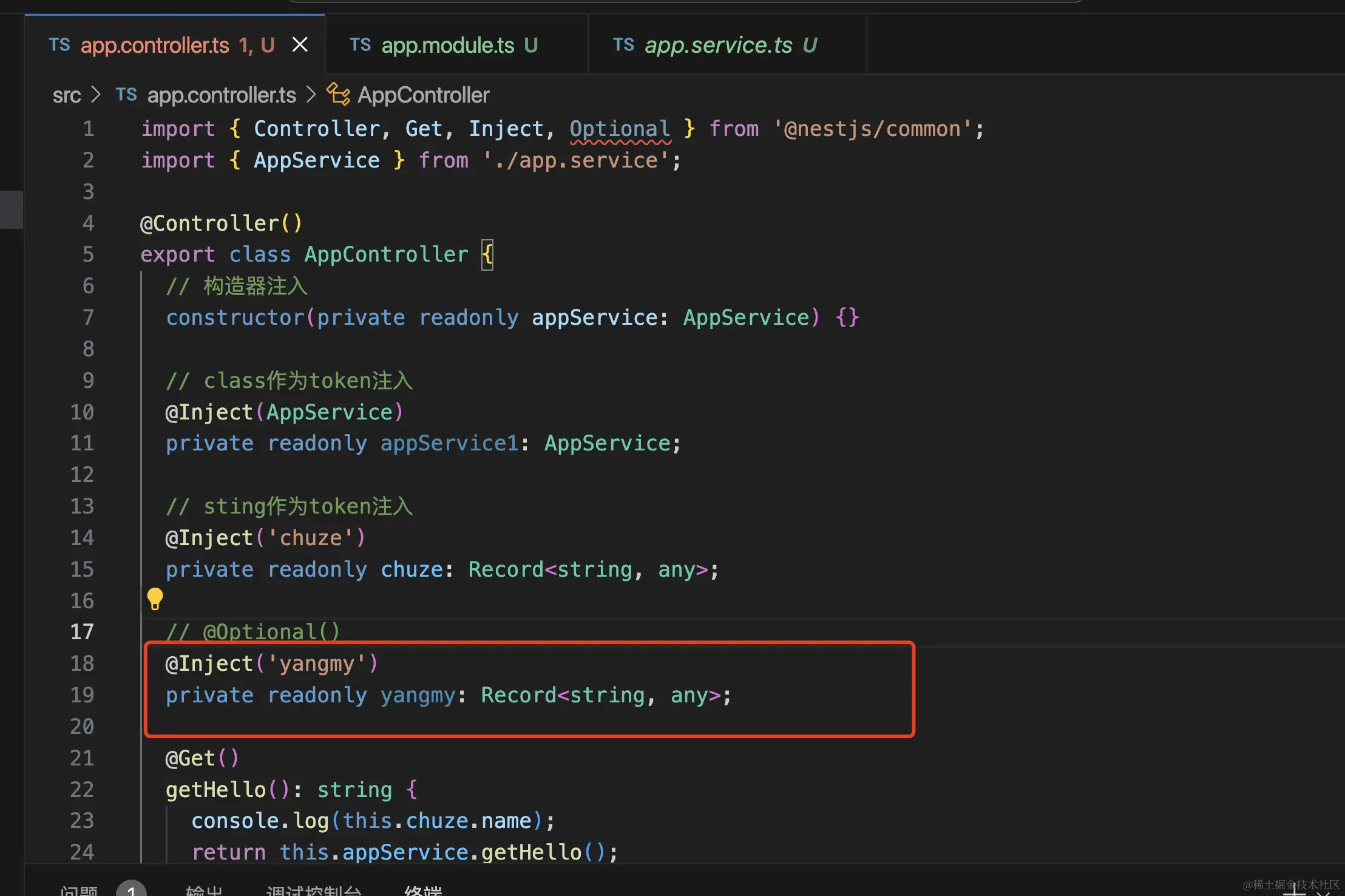Open the AppController breadcrumb symbol dropdown
This screenshot has width=1345, height=896.
(x=423, y=95)
